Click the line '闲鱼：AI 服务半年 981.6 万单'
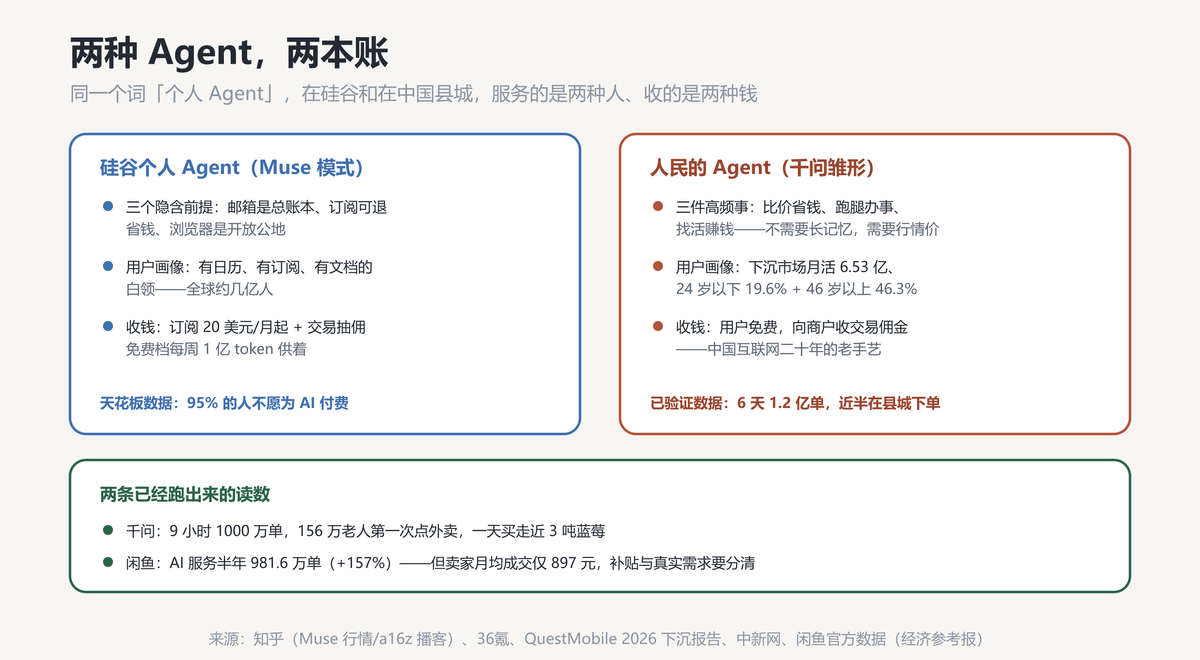Screen dimensions: 1200x660 440,563
